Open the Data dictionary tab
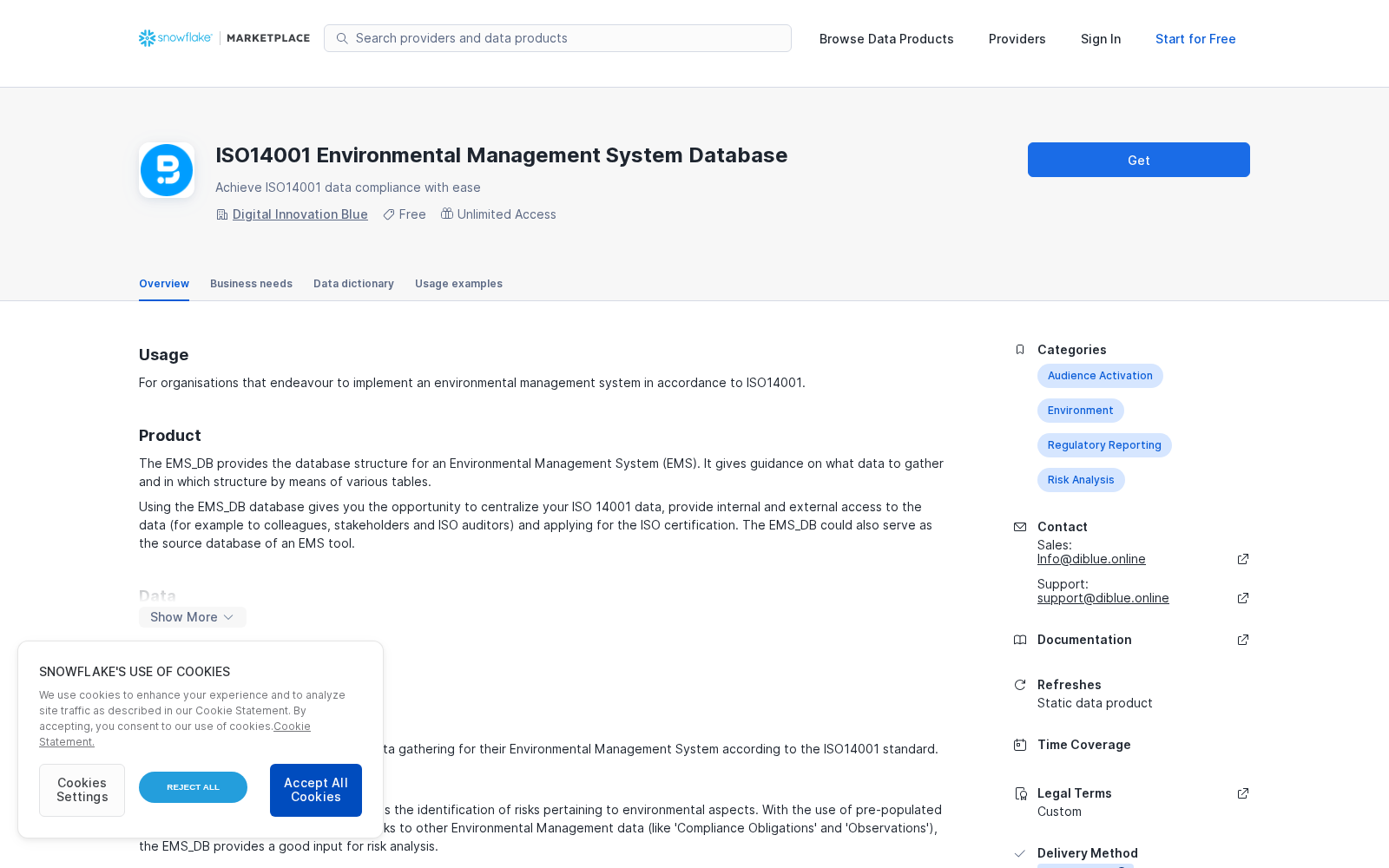 click(x=353, y=284)
